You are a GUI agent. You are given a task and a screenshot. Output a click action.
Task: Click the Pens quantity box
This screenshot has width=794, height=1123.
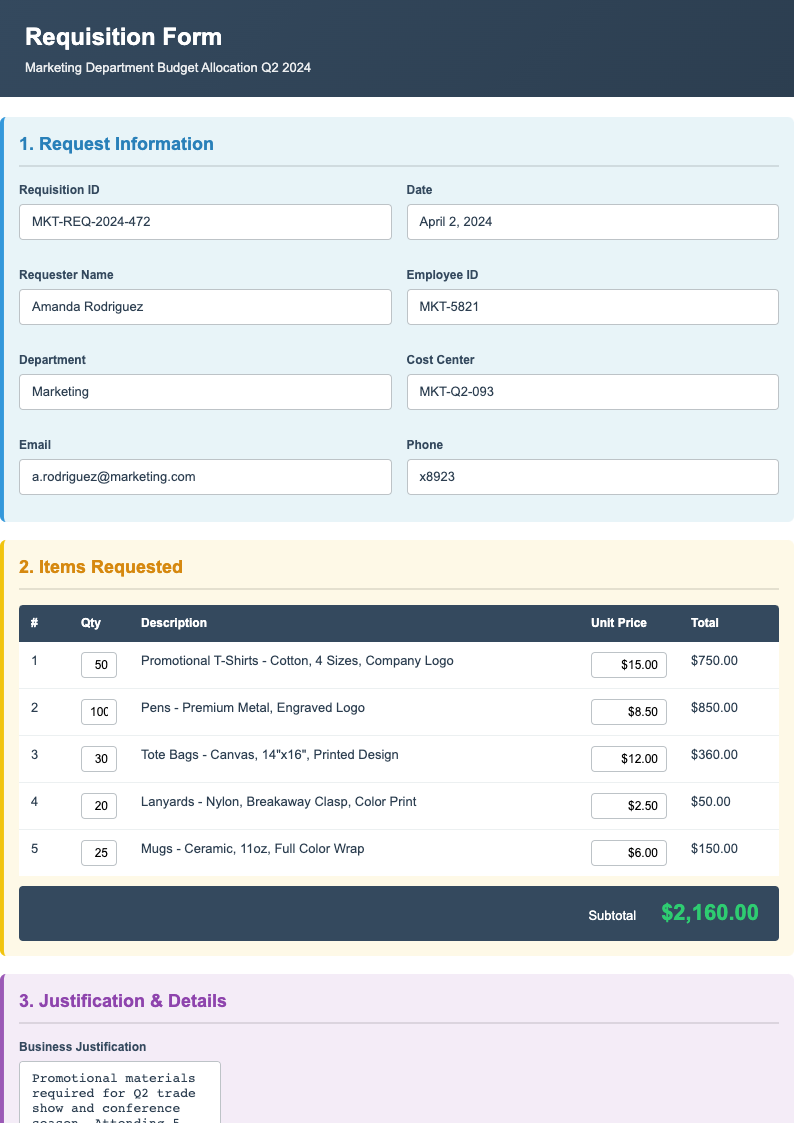(99, 712)
